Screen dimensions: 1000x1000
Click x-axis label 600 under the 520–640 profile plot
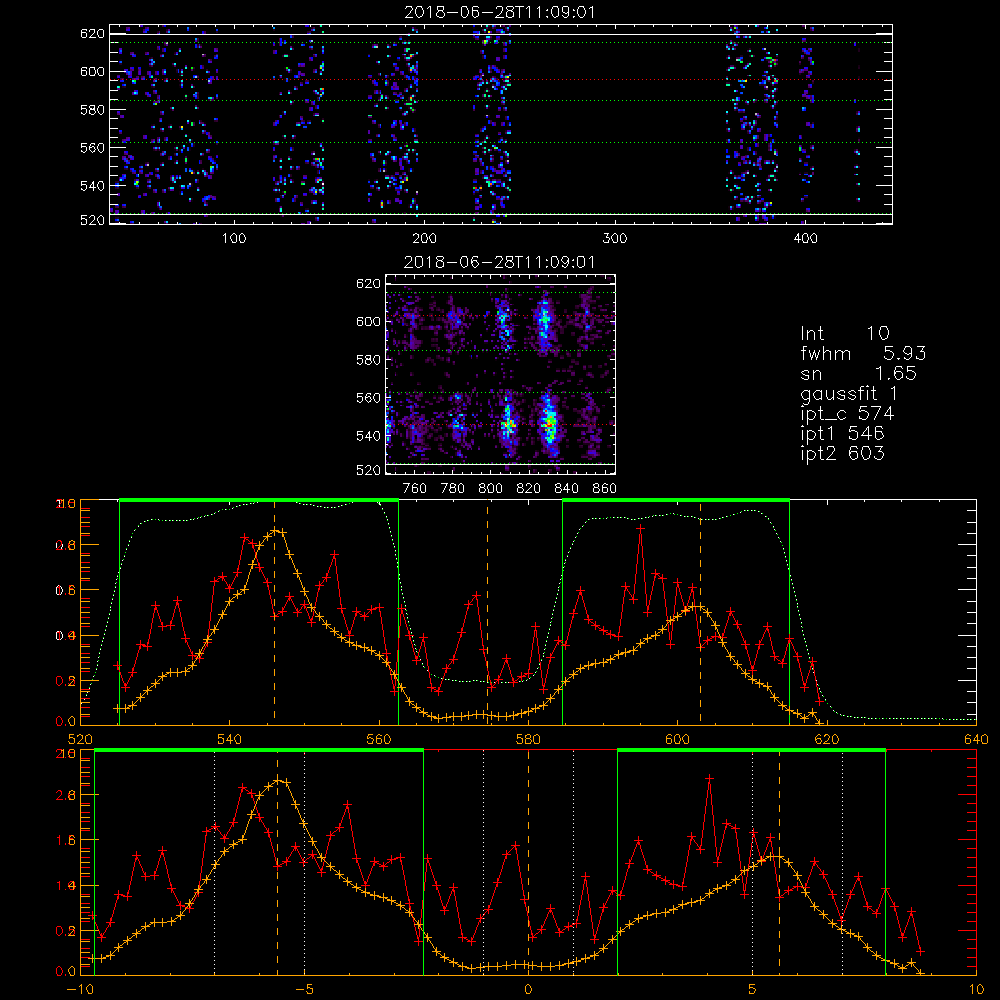(677, 739)
